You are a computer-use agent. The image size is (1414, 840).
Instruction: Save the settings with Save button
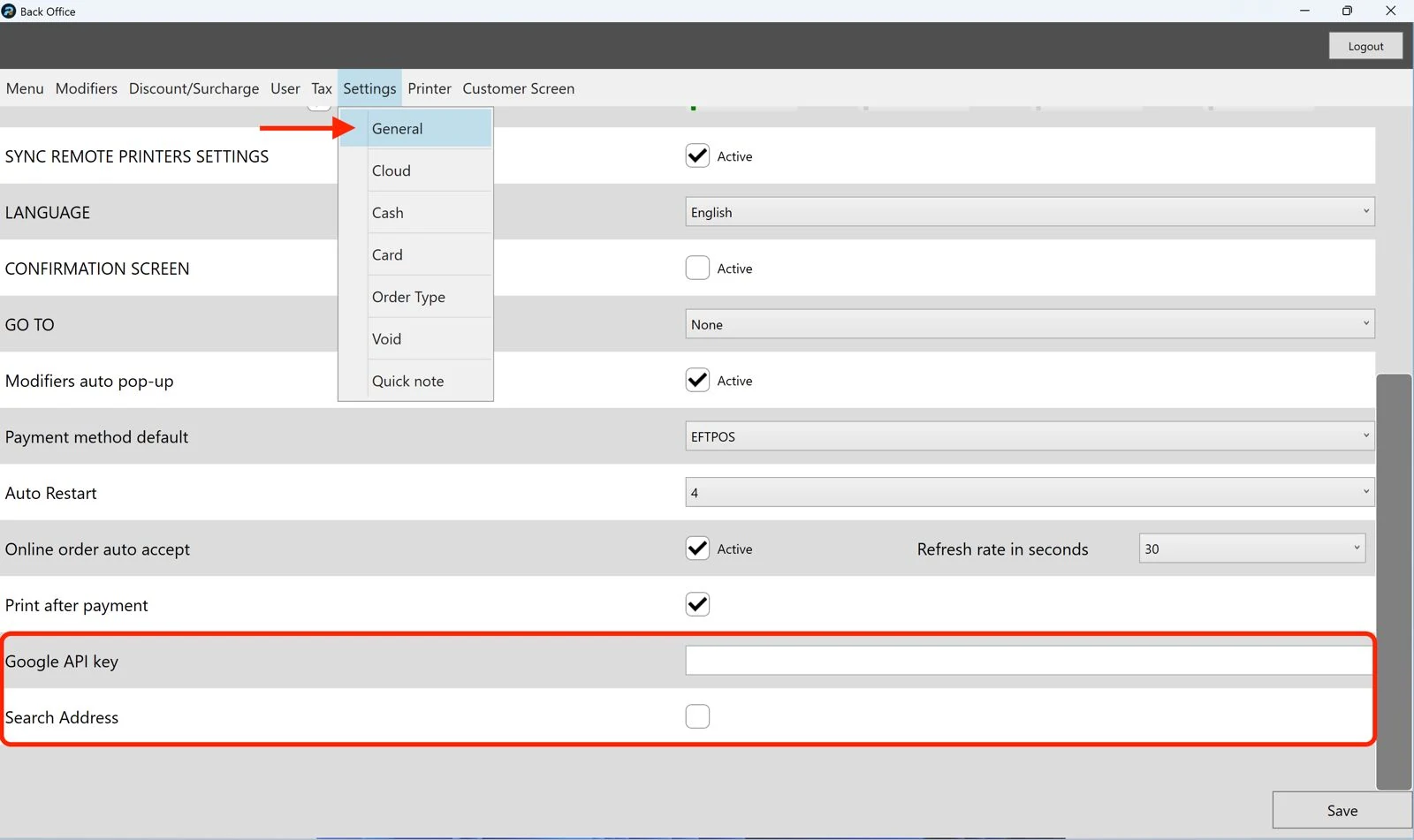click(x=1342, y=810)
